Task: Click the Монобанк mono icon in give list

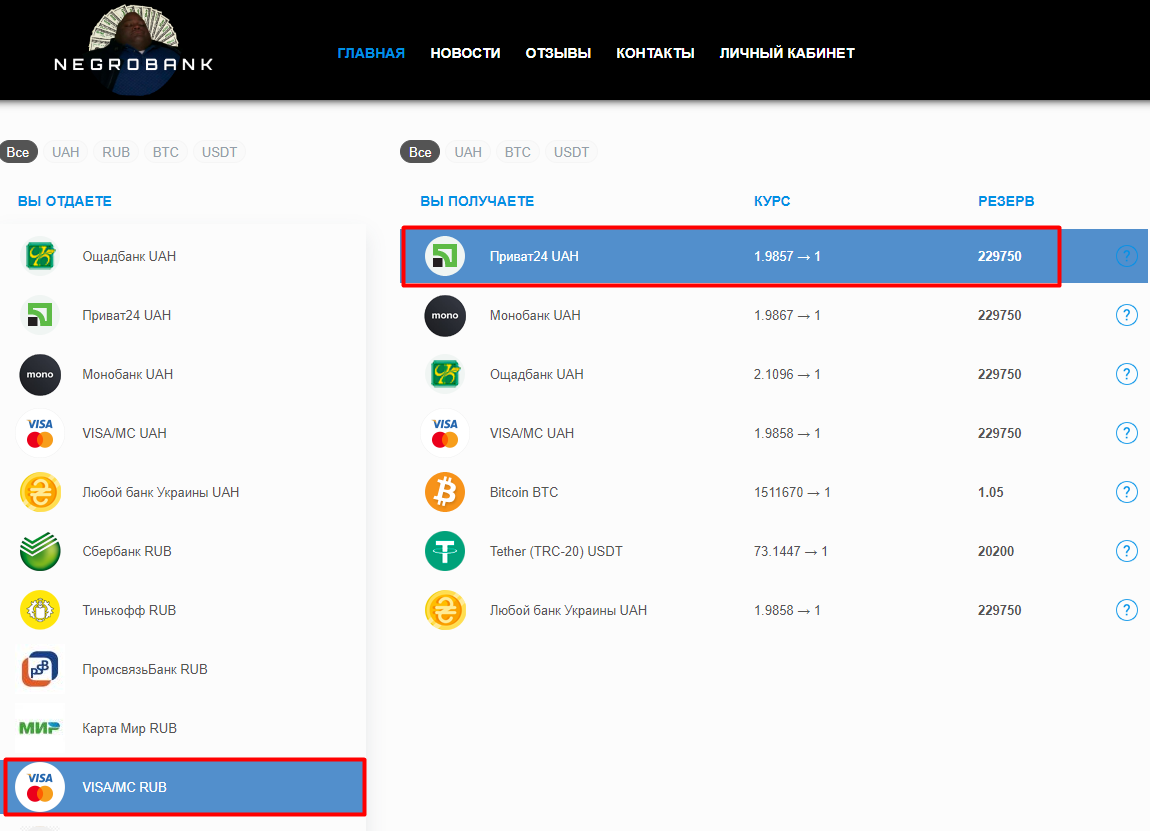Action: 40,374
